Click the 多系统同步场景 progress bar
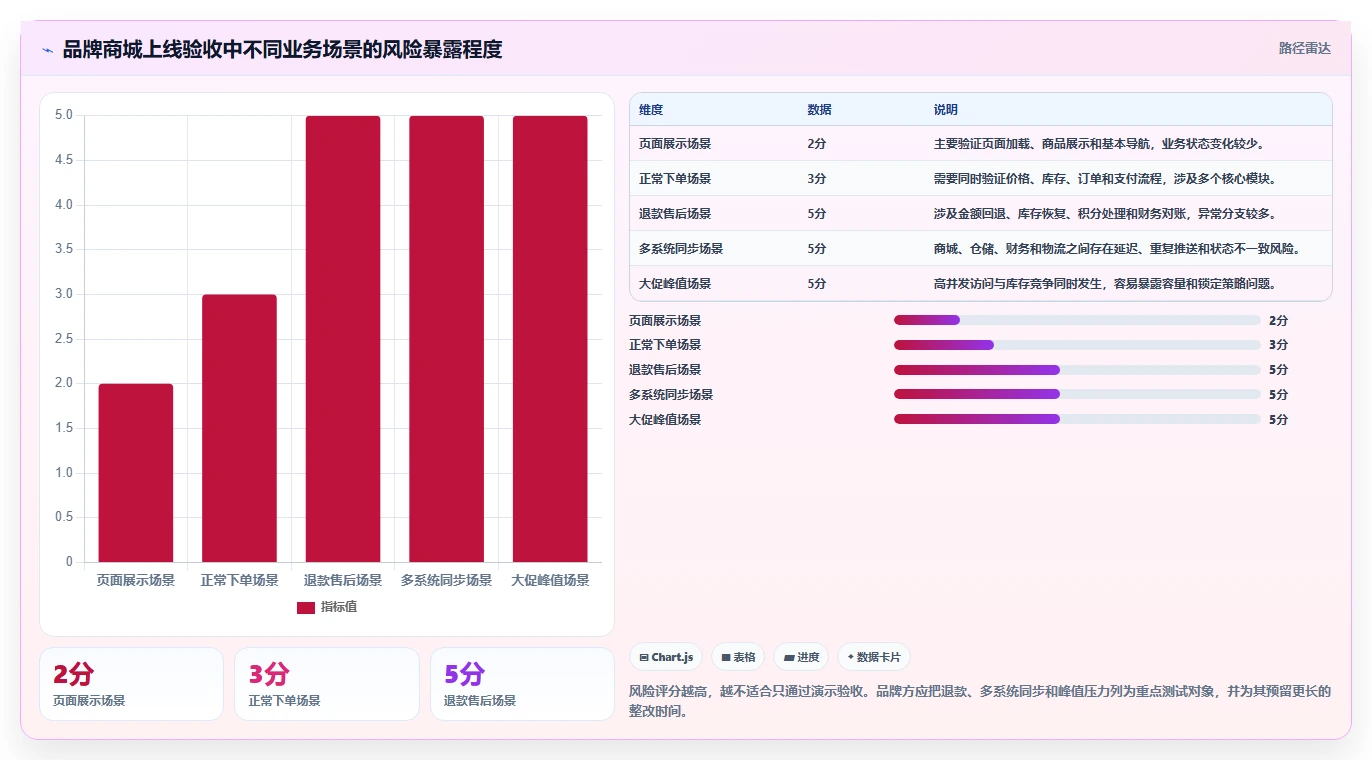 point(1077,395)
